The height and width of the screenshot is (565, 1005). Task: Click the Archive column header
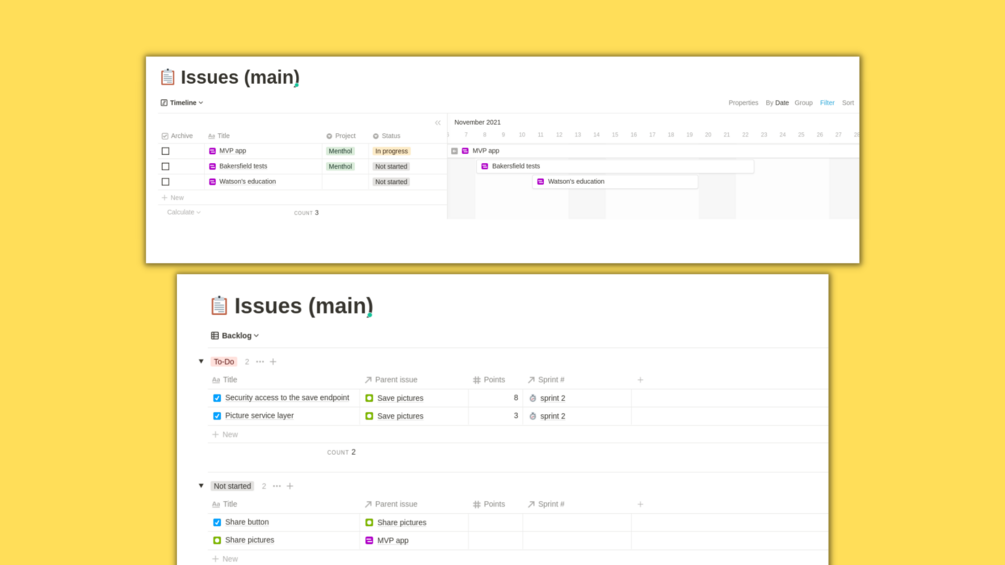[177, 136]
